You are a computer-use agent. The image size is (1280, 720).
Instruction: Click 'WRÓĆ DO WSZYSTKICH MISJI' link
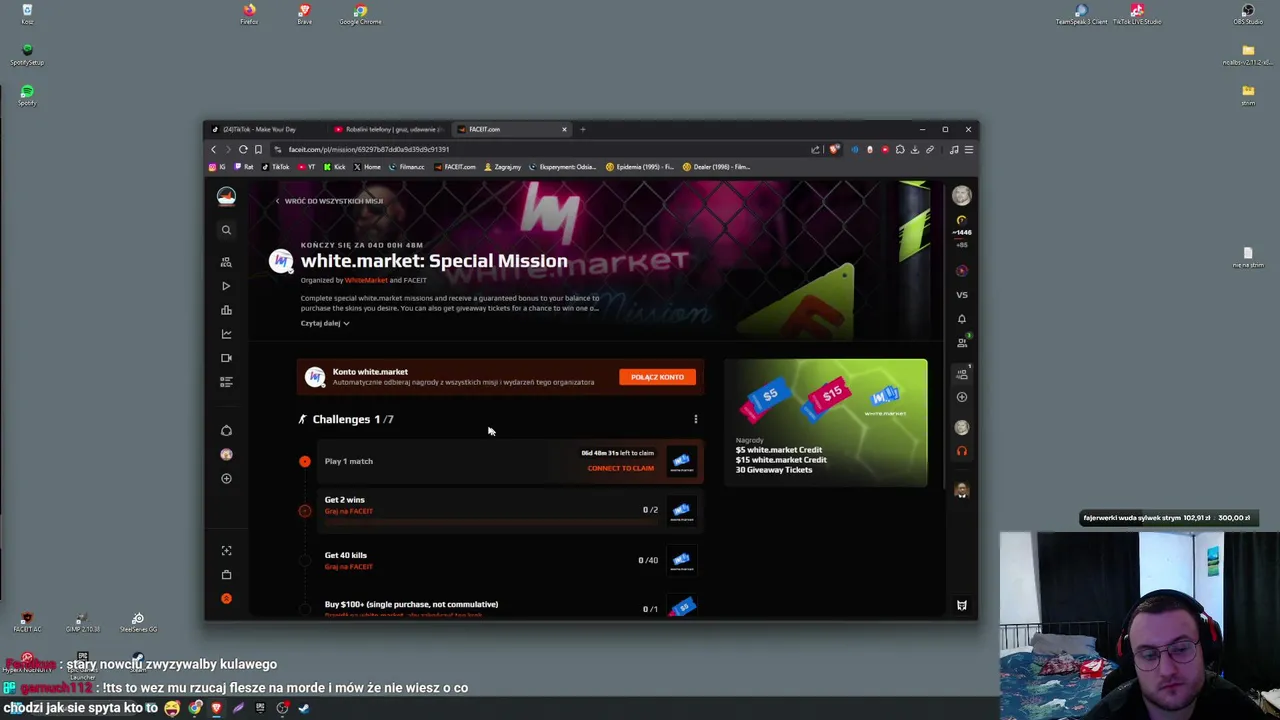[329, 201]
